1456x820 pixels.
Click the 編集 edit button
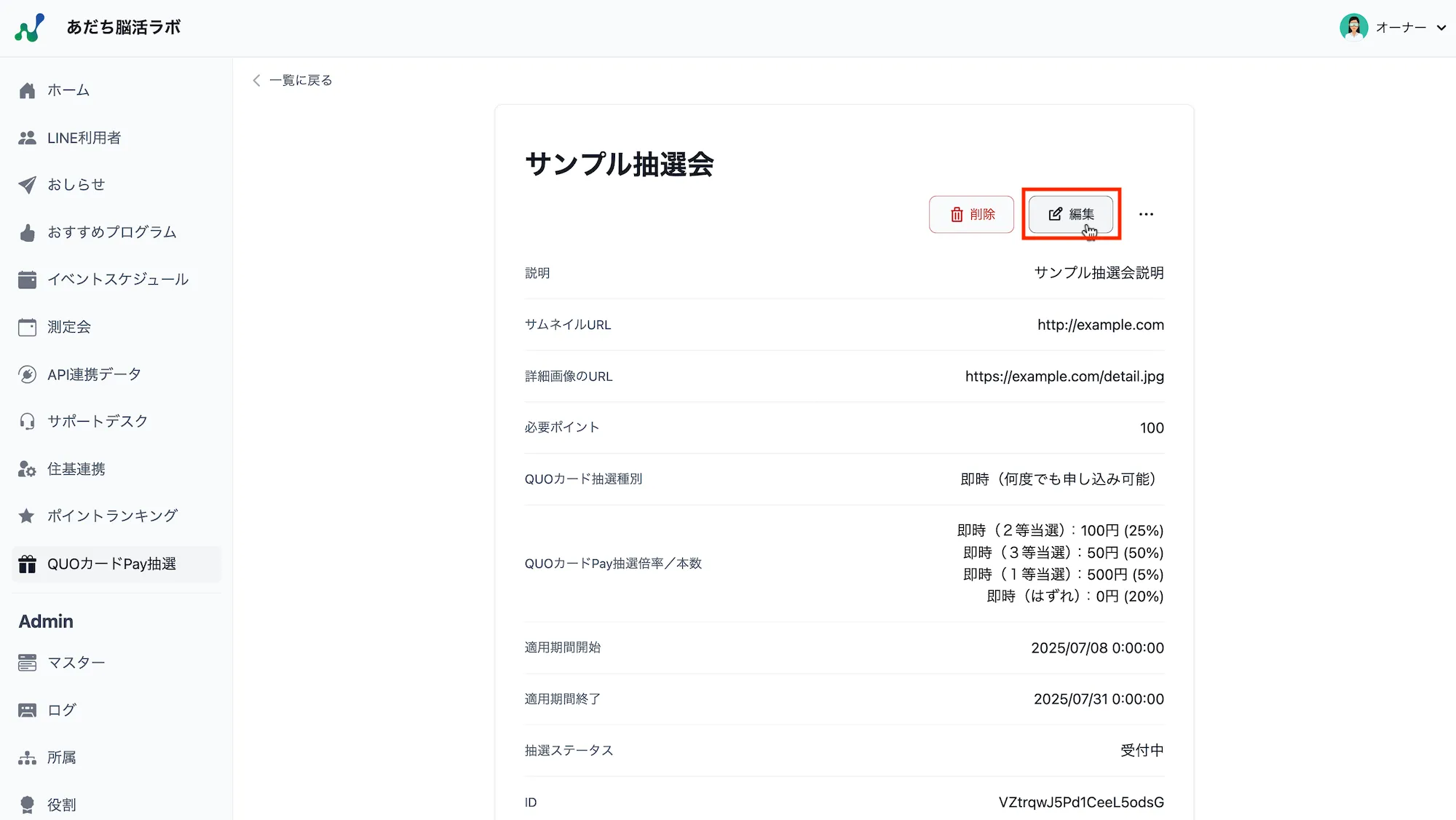(x=1070, y=213)
